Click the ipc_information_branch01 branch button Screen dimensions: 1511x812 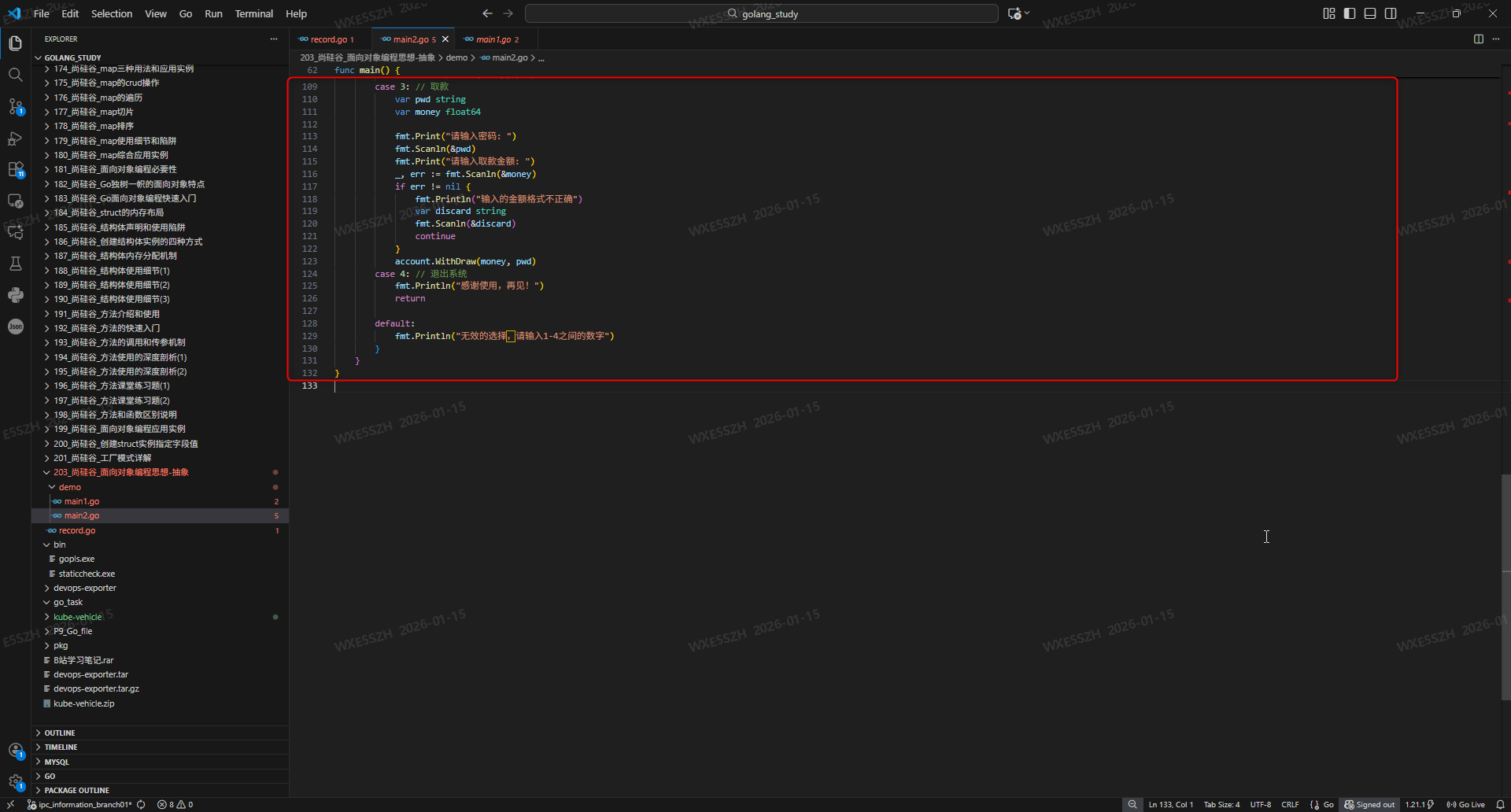click(79, 804)
